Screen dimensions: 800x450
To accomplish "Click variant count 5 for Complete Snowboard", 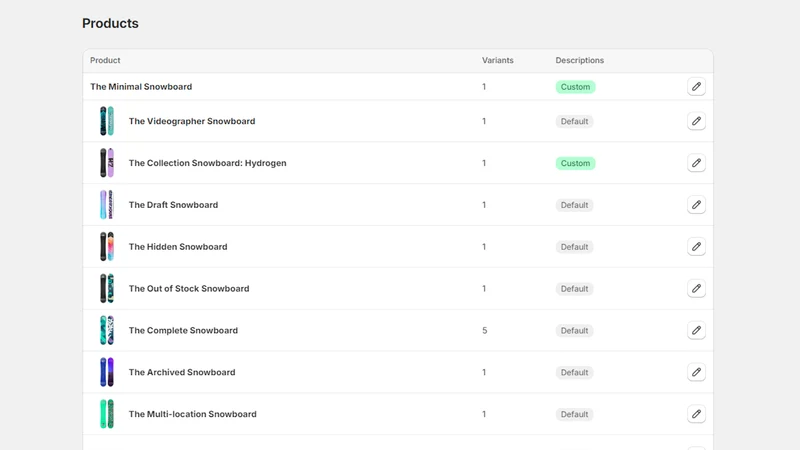I will point(484,331).
